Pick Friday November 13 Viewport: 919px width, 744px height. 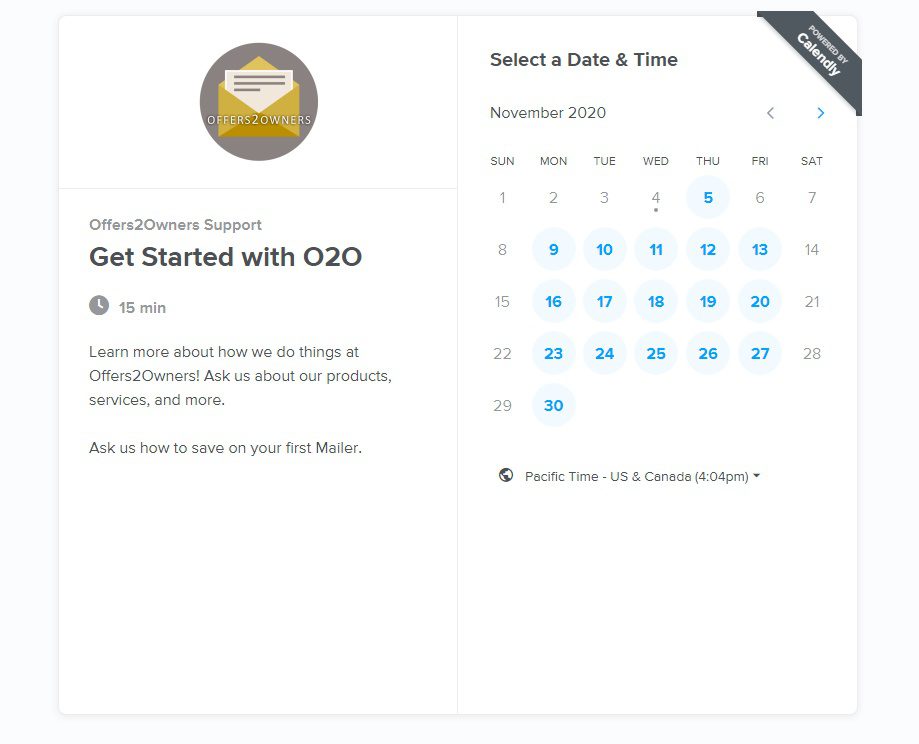(x=760, y=250)
